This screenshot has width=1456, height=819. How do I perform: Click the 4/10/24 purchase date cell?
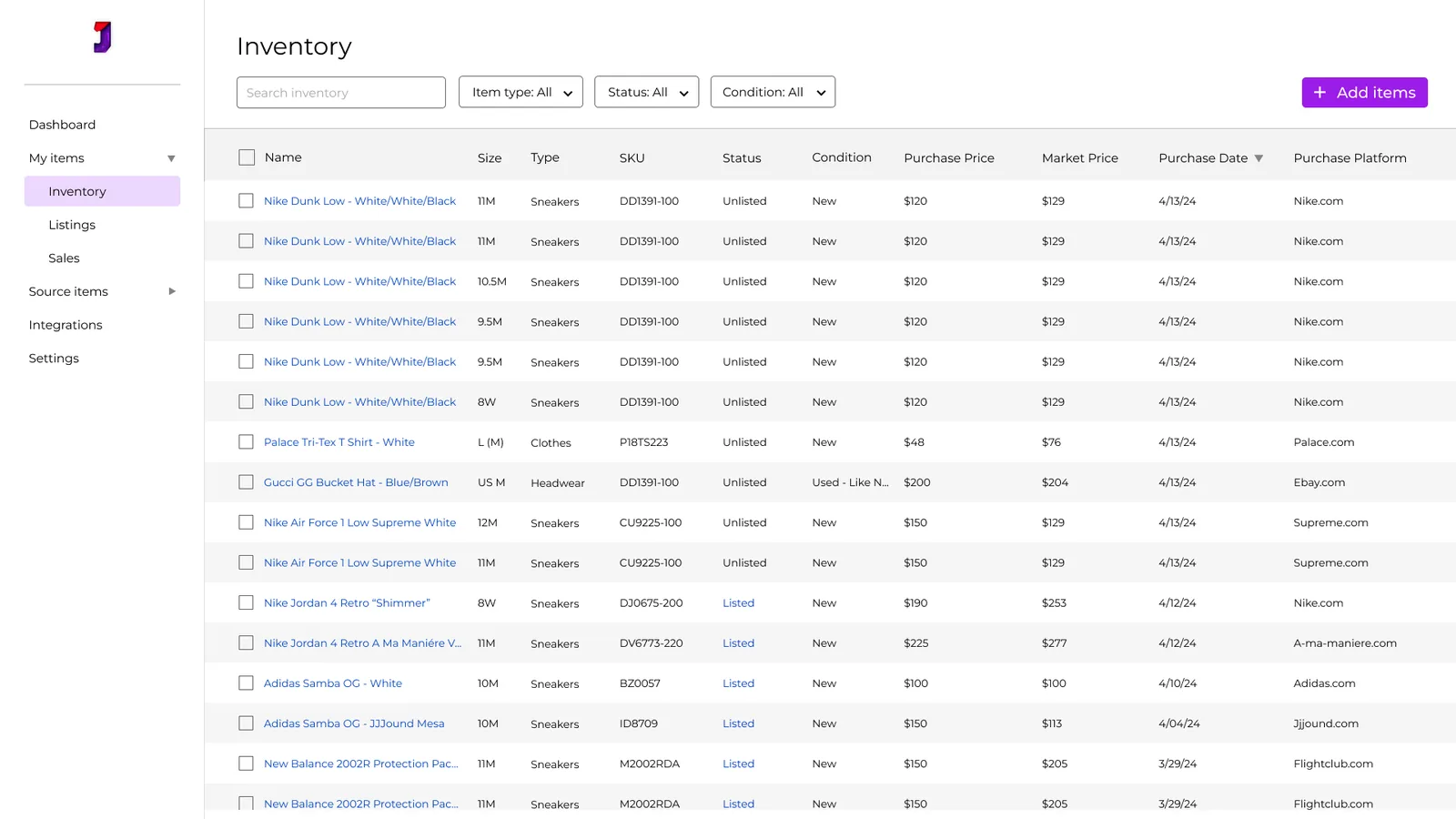(x=1178, y=683)
